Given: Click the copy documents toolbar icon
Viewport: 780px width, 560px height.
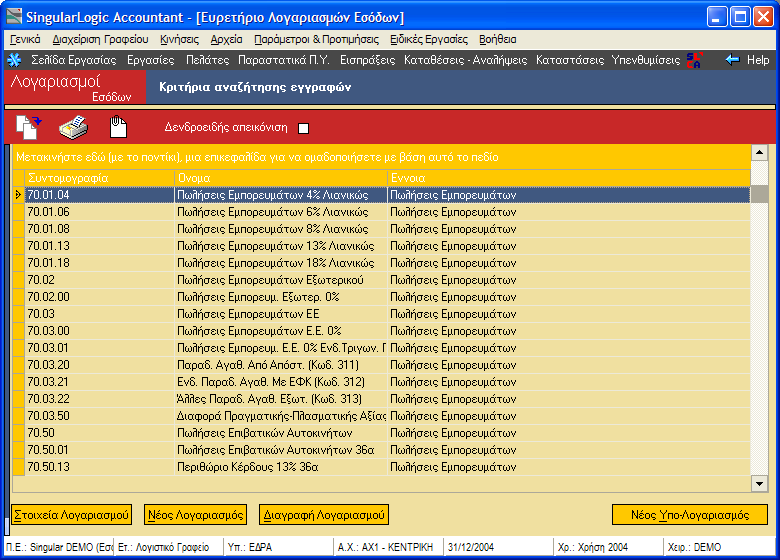Looking at the screenshot, I should (x=28, y=127).
